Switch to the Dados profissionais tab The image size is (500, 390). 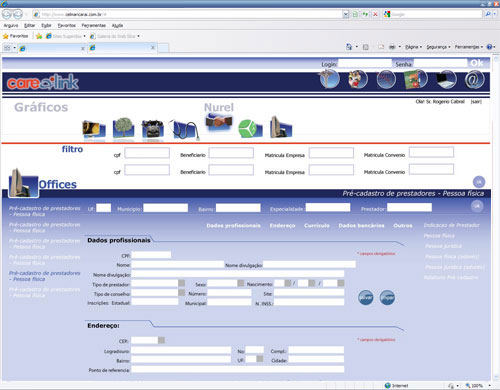point(233,226)
